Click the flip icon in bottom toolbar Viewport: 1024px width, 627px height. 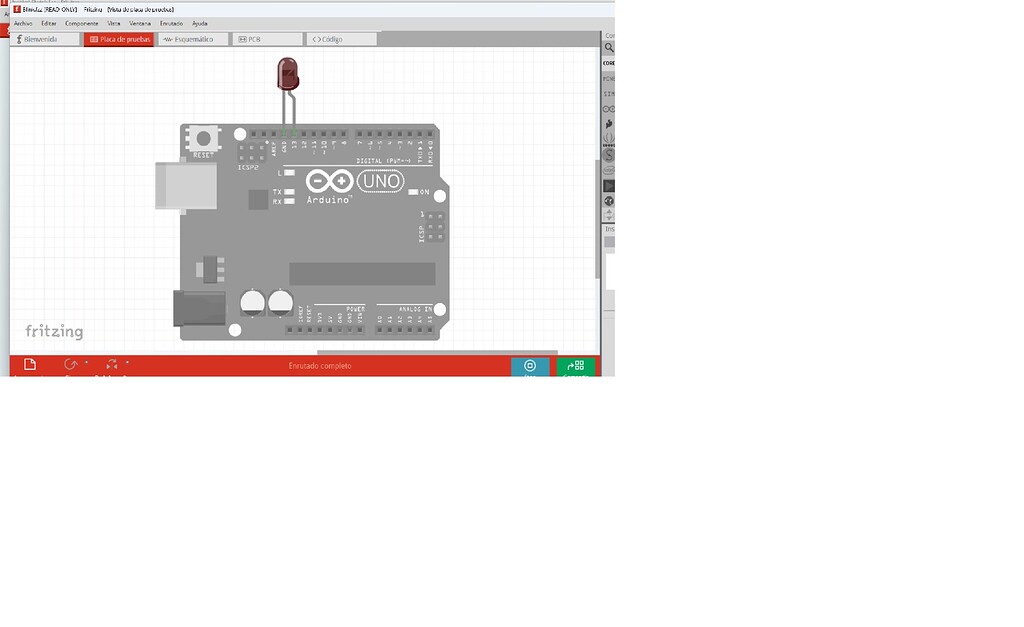tap(112, 364)
